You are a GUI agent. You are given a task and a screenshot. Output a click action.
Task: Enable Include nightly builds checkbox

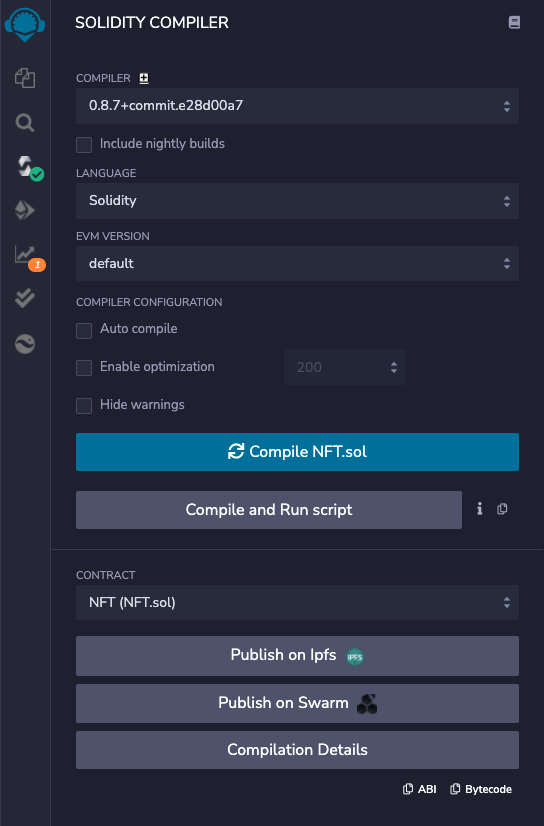pos(84,144)
